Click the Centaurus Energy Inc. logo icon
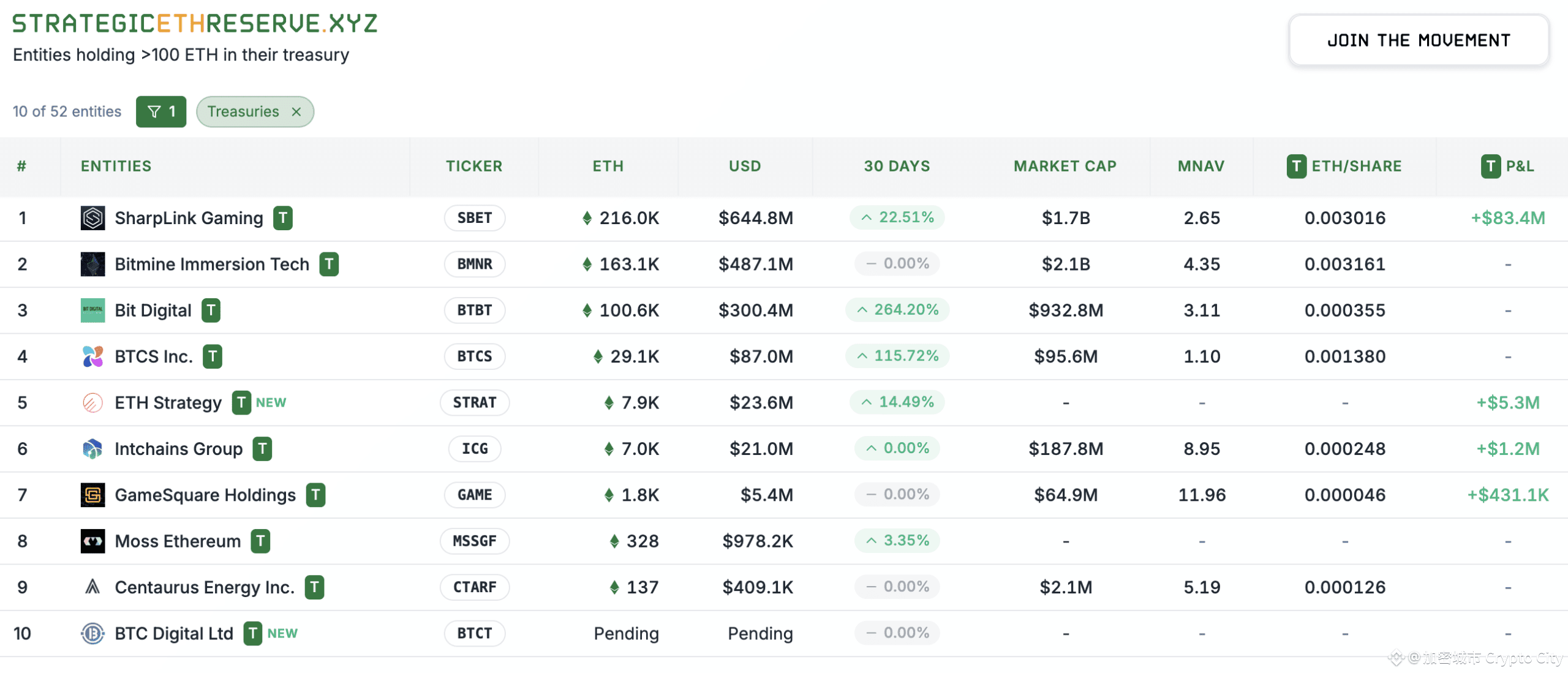The width and height of the screenshot is (1568, 673). tap(92, 587)
